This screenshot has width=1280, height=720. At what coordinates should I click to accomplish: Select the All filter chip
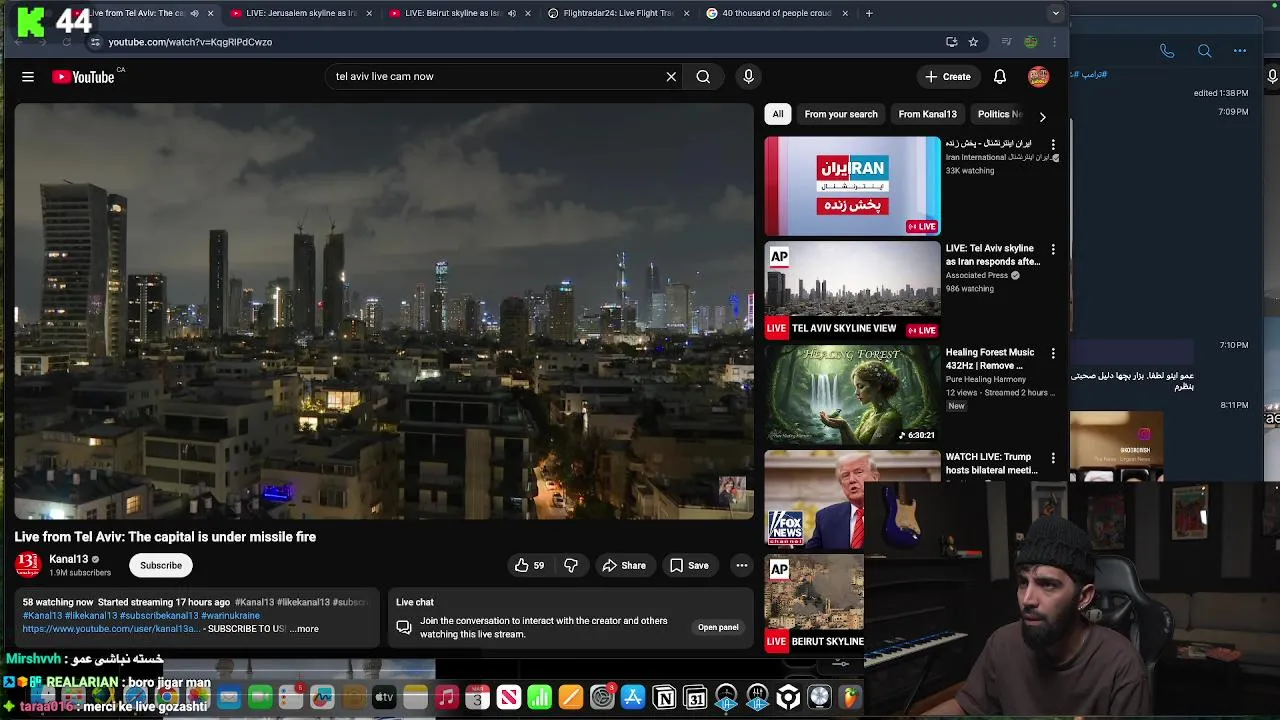[x=778, y=114]
